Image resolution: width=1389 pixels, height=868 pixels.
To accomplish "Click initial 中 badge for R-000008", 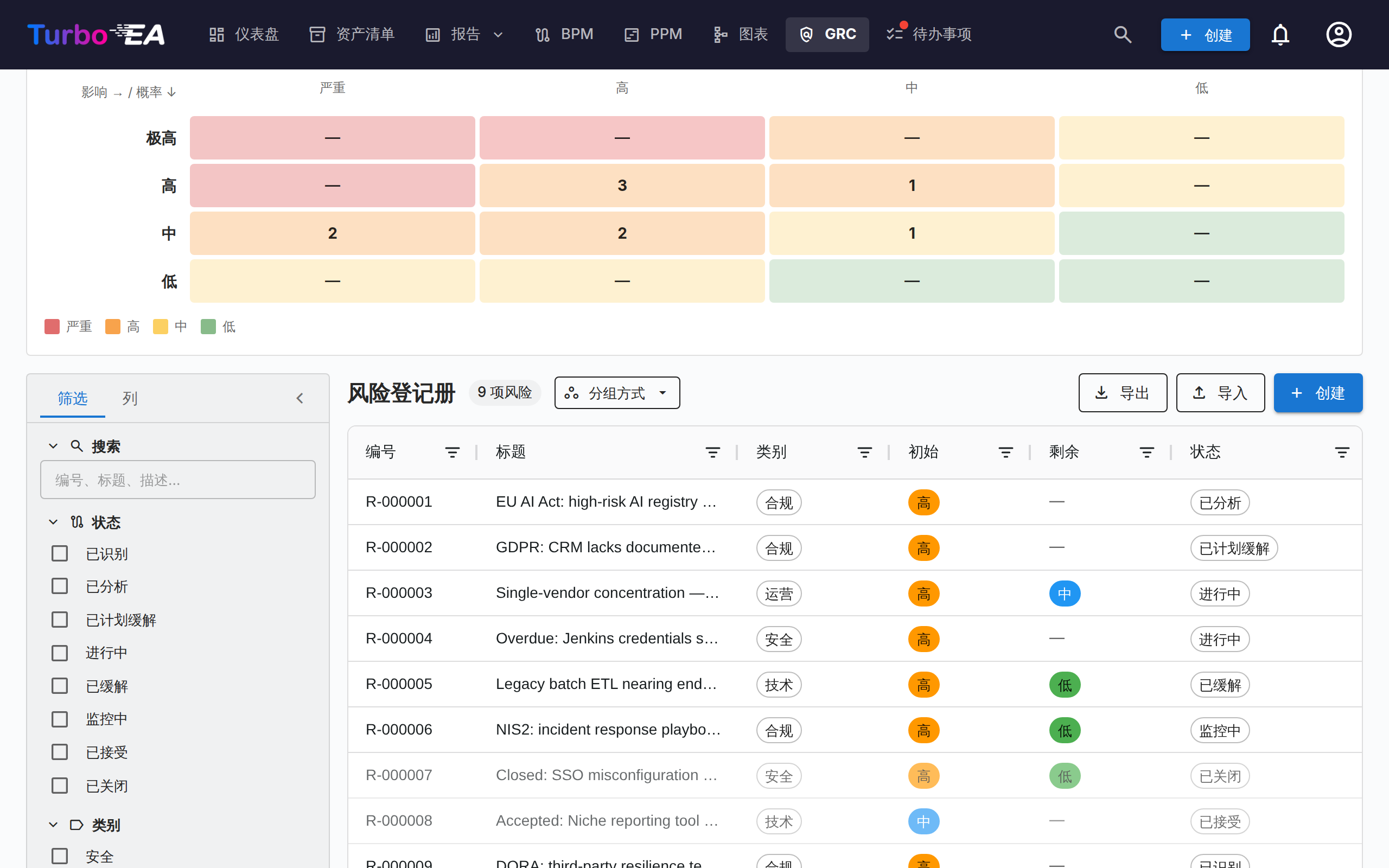I will click(923, 821).
